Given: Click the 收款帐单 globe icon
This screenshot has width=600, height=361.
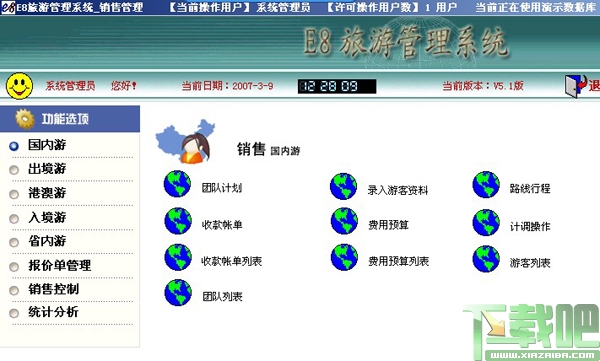Looking at the screenshot, I should (x=178, y=221).
